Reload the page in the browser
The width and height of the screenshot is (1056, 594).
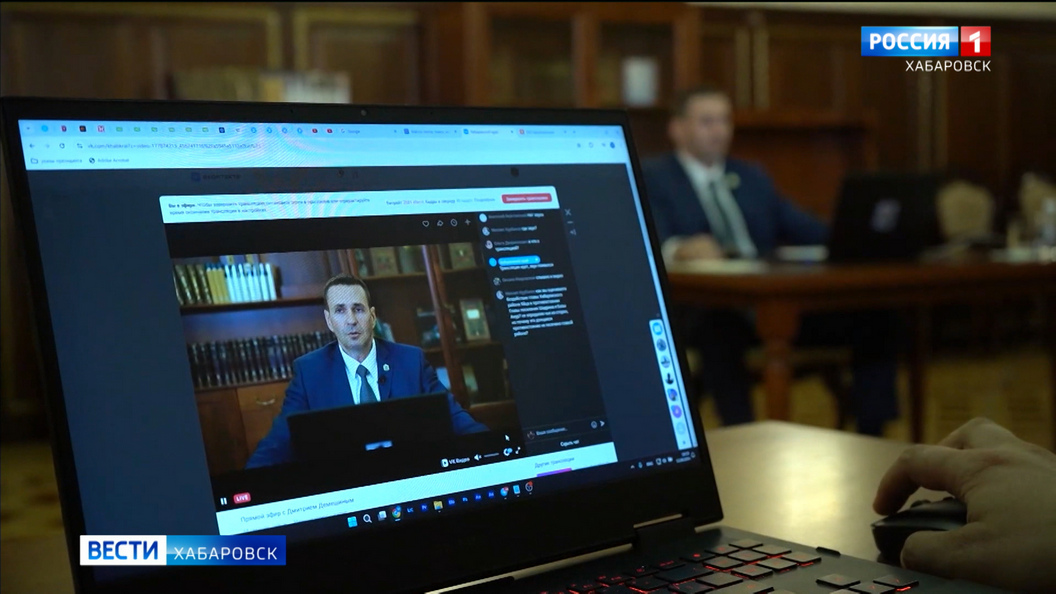pos(62,145)
